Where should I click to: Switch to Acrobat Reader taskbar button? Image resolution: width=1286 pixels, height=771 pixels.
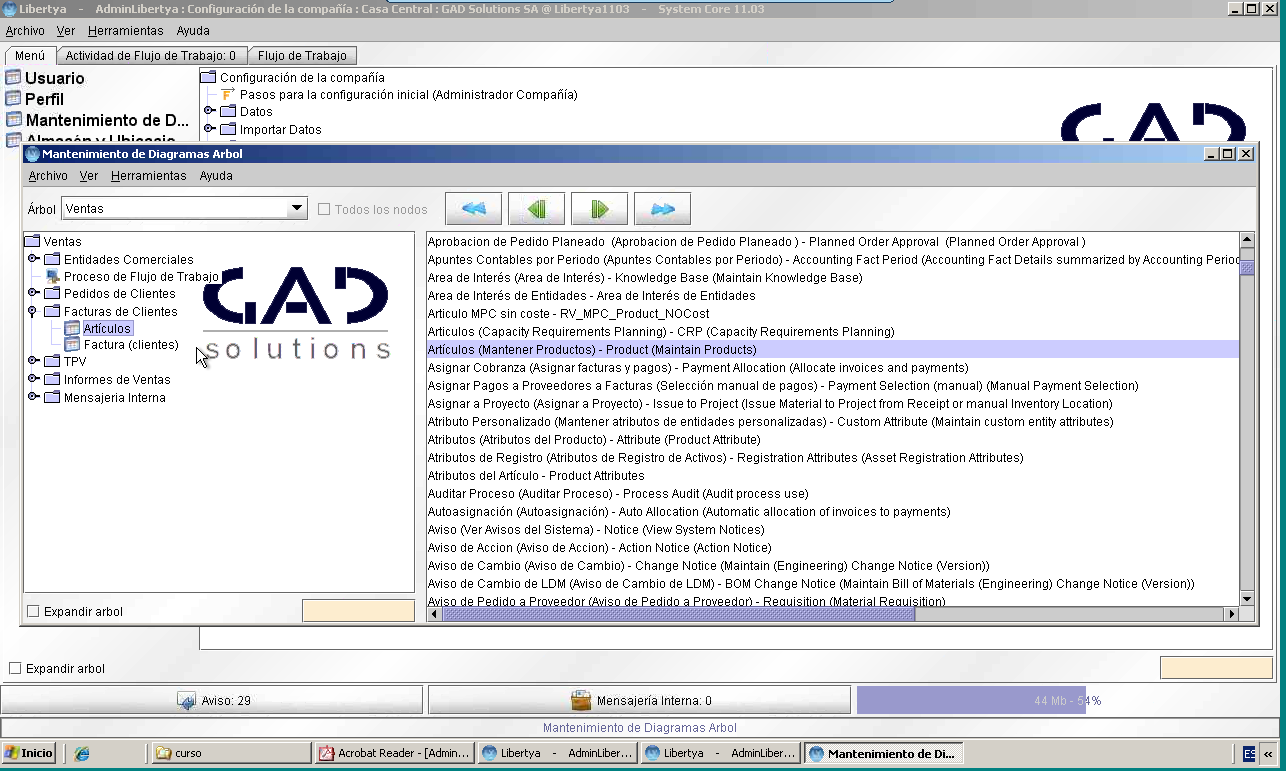[x=393, y=753]
